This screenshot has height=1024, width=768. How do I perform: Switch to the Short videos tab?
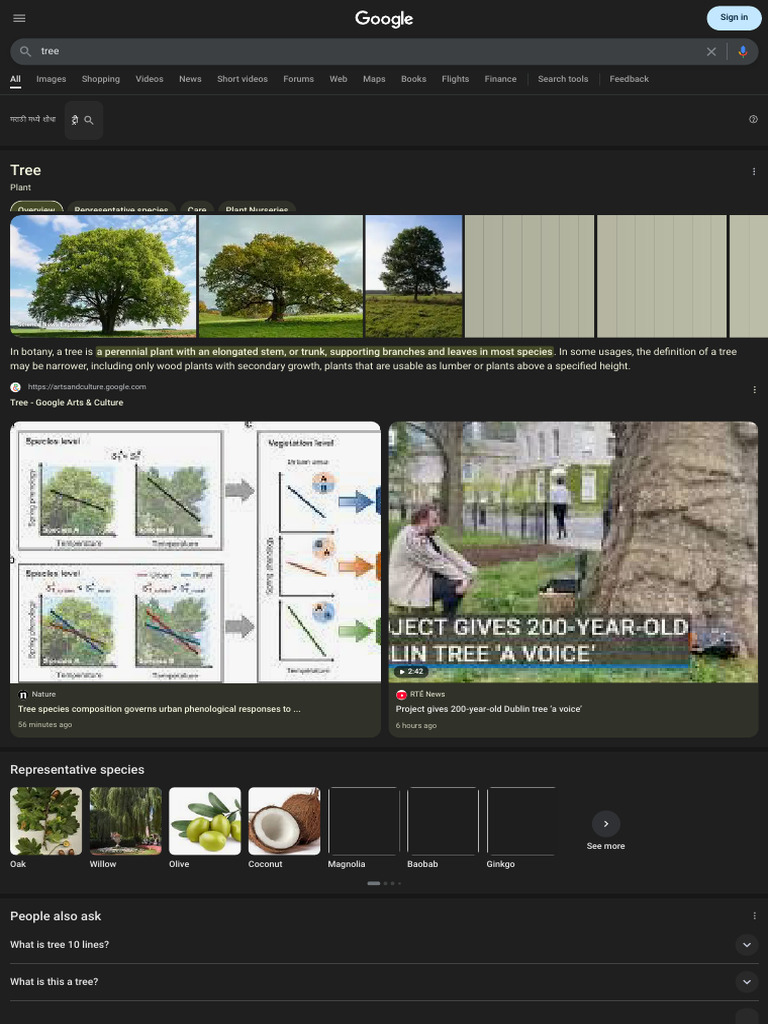coord(242,79)
